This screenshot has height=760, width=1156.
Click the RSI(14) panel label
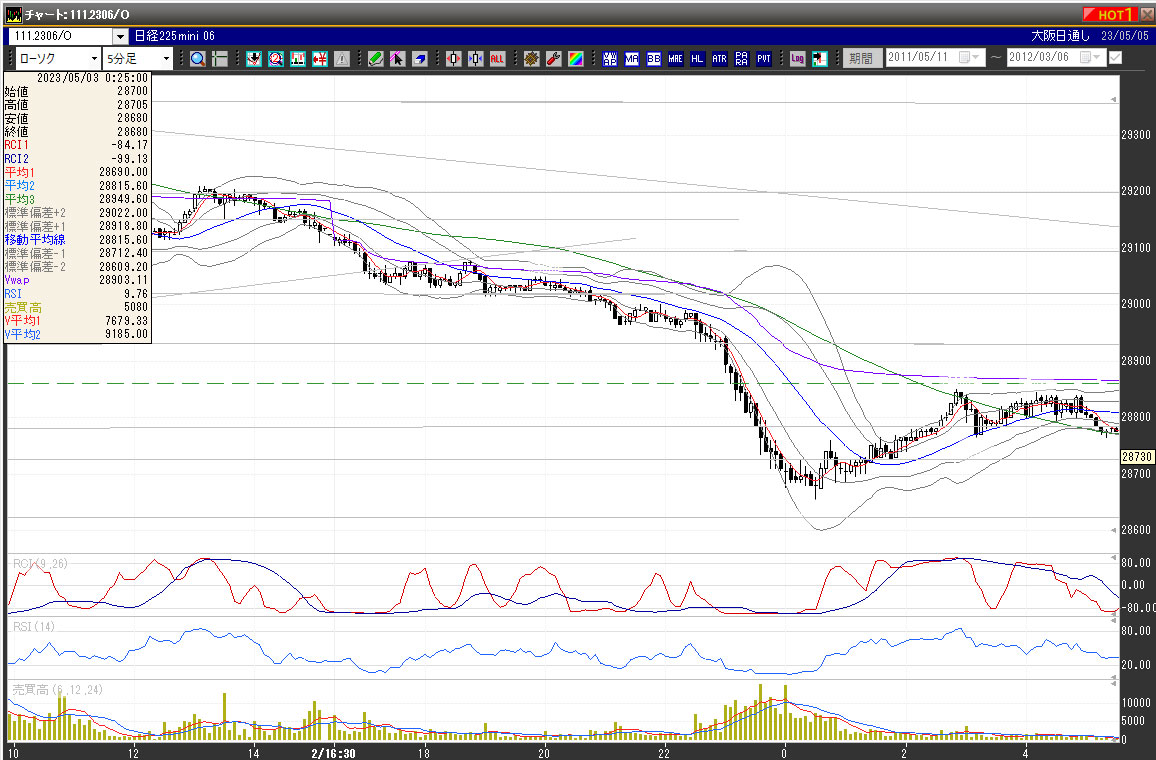pos(34,627)
